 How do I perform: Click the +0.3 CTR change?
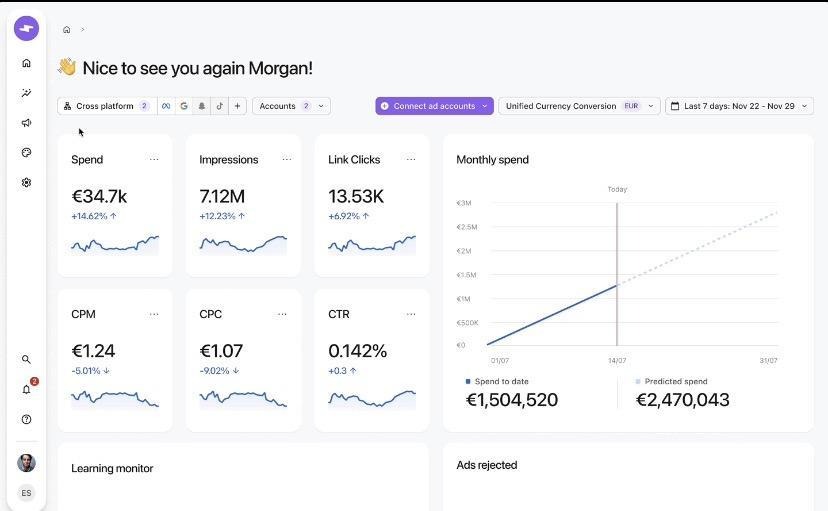[342, 371]
